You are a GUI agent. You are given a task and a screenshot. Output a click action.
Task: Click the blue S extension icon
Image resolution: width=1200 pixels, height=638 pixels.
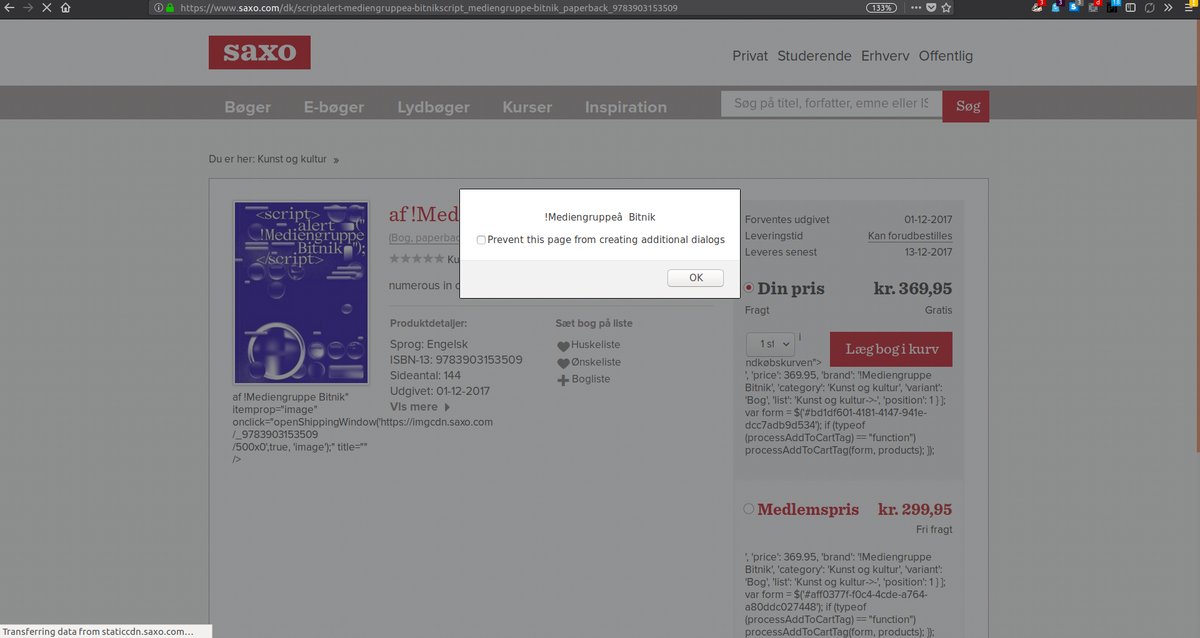click(1074, 7)
